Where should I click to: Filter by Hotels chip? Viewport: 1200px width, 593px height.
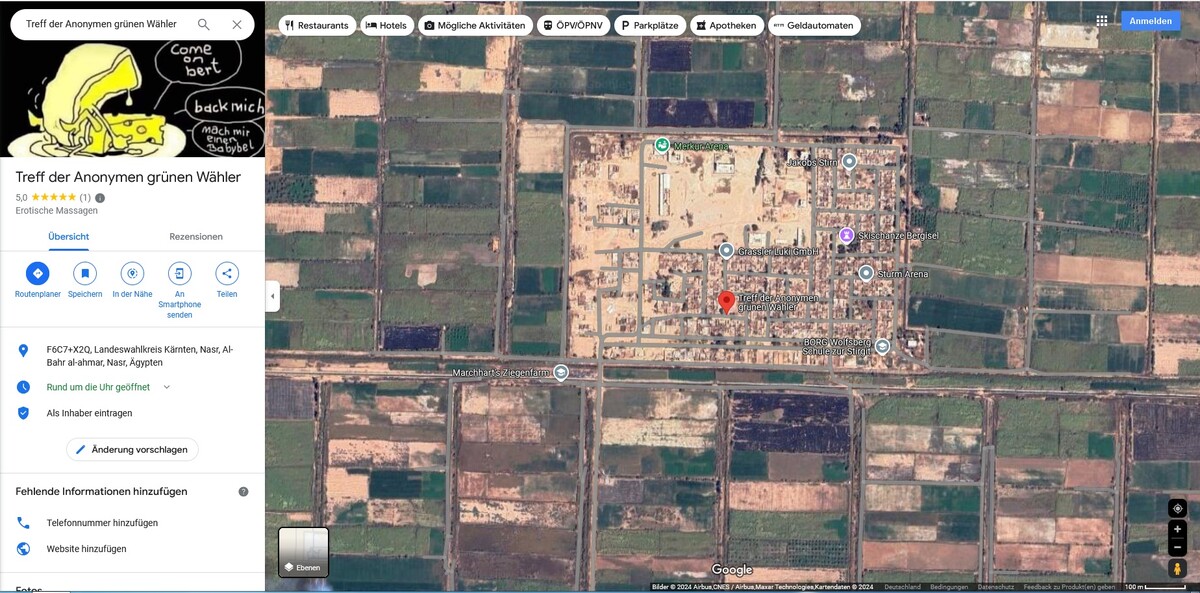point(386,25)
